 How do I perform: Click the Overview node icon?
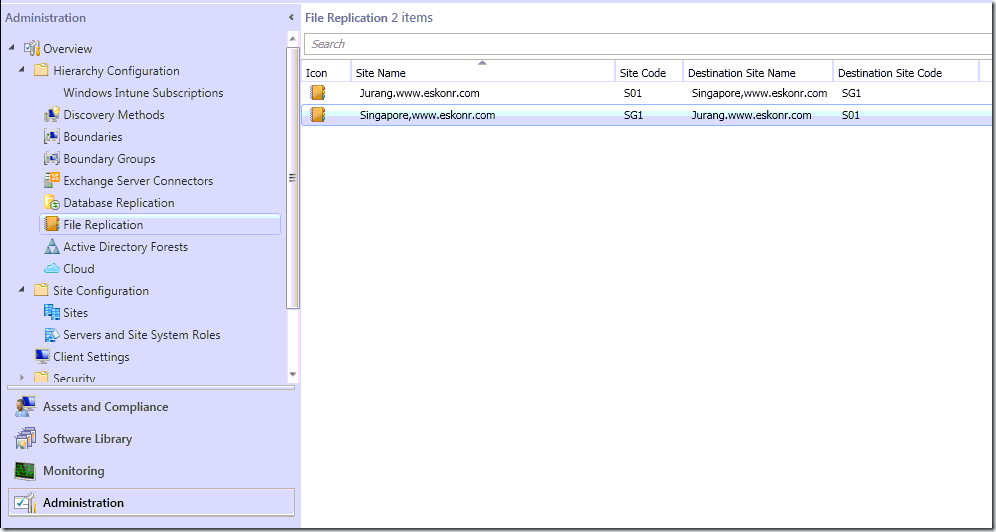(x=32, y=48)
